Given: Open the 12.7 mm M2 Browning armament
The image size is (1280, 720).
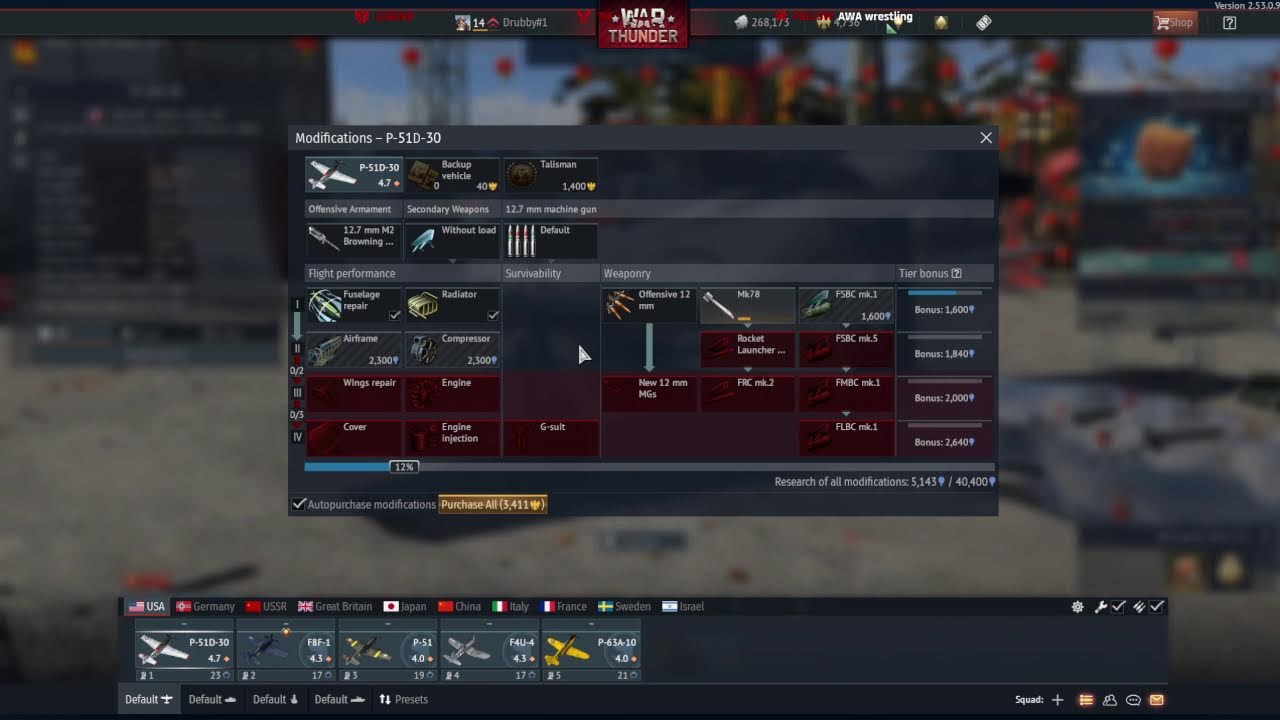Looking at the screenshot, I should (x=353, y=240).
